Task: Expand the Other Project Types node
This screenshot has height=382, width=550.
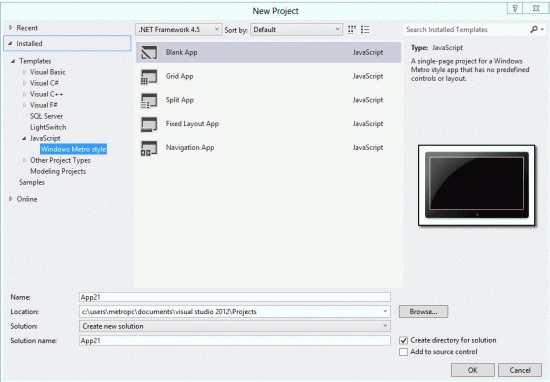Action: coord(24,160)
